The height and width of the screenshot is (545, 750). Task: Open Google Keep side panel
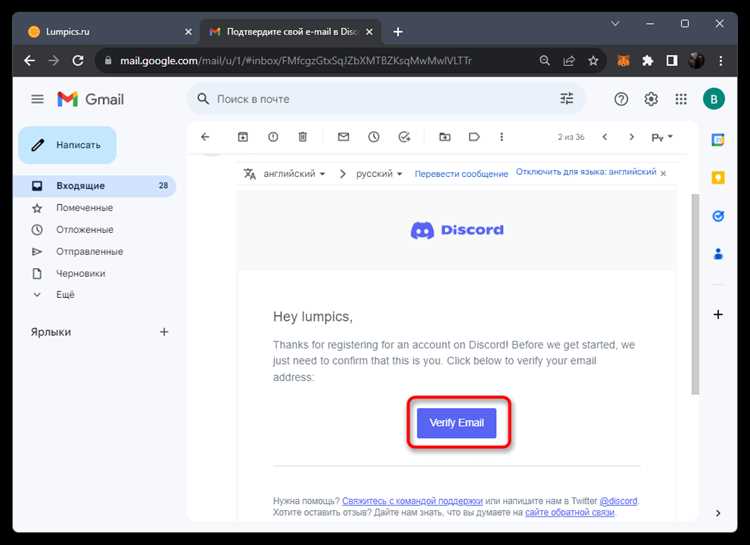point(718,178)
